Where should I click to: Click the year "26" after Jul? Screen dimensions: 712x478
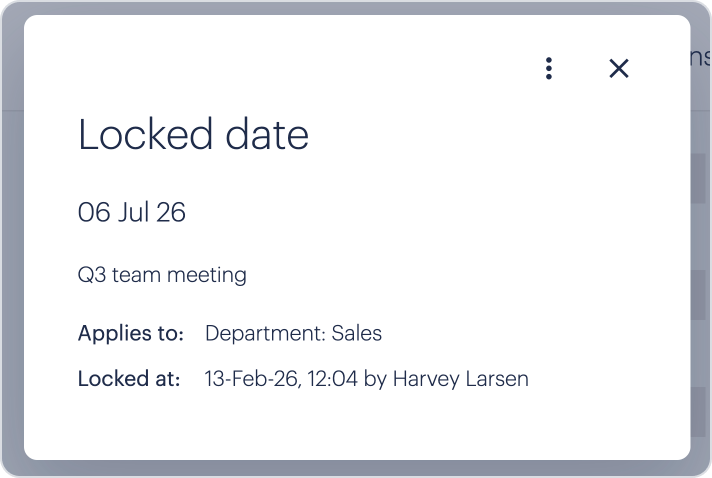point(171,213)
